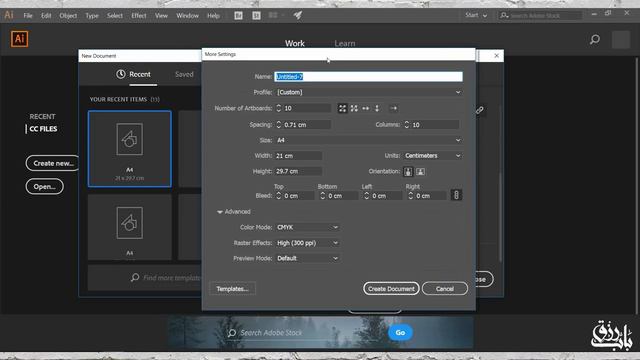Viewport: 640px width, 360px height.
Task: Open the Color Mode CMYK dropdown
Action: point(307,227)
